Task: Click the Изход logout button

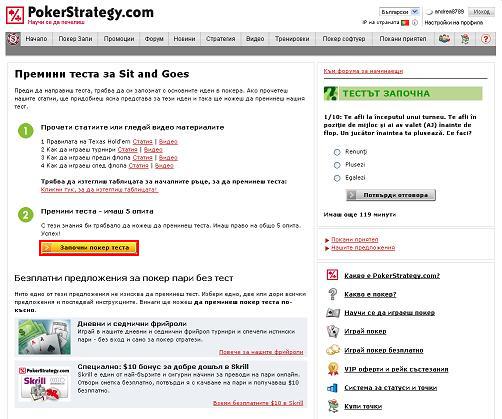Action: click(x=481, y=12)
